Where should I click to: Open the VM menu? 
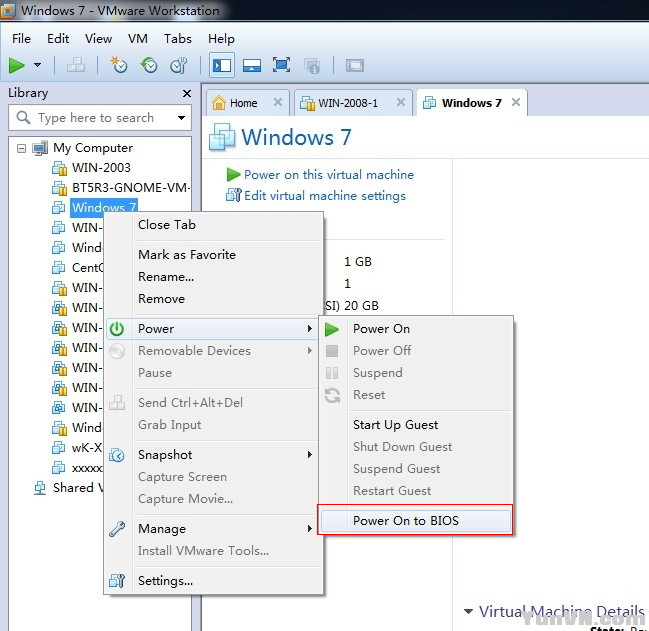(138, 38)
